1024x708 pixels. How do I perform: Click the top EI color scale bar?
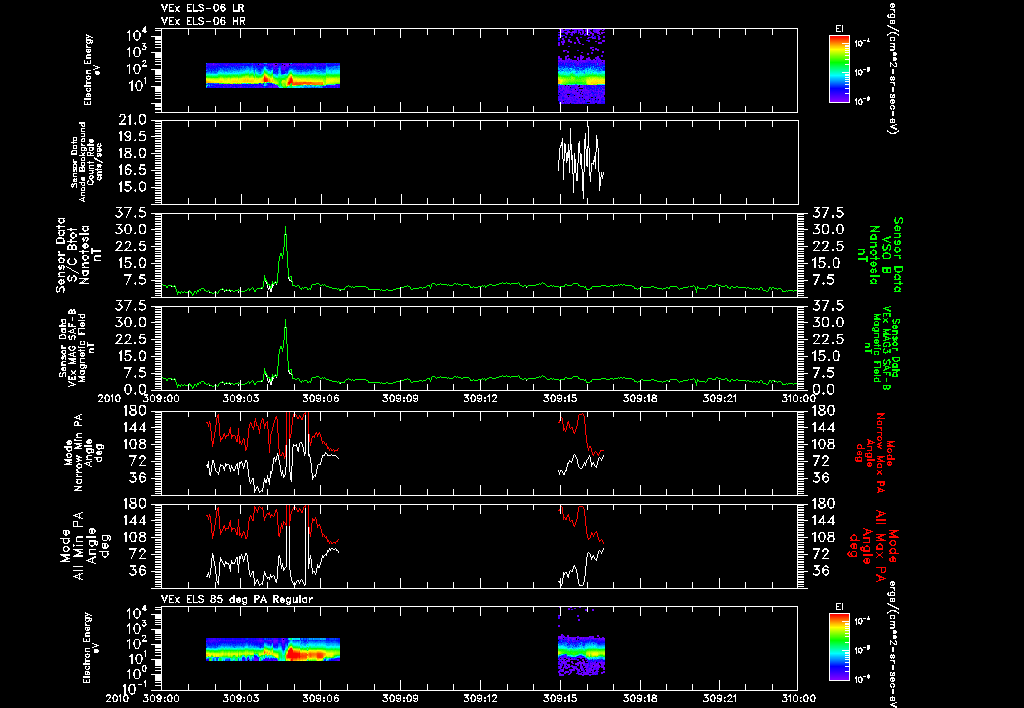(839, 69)
